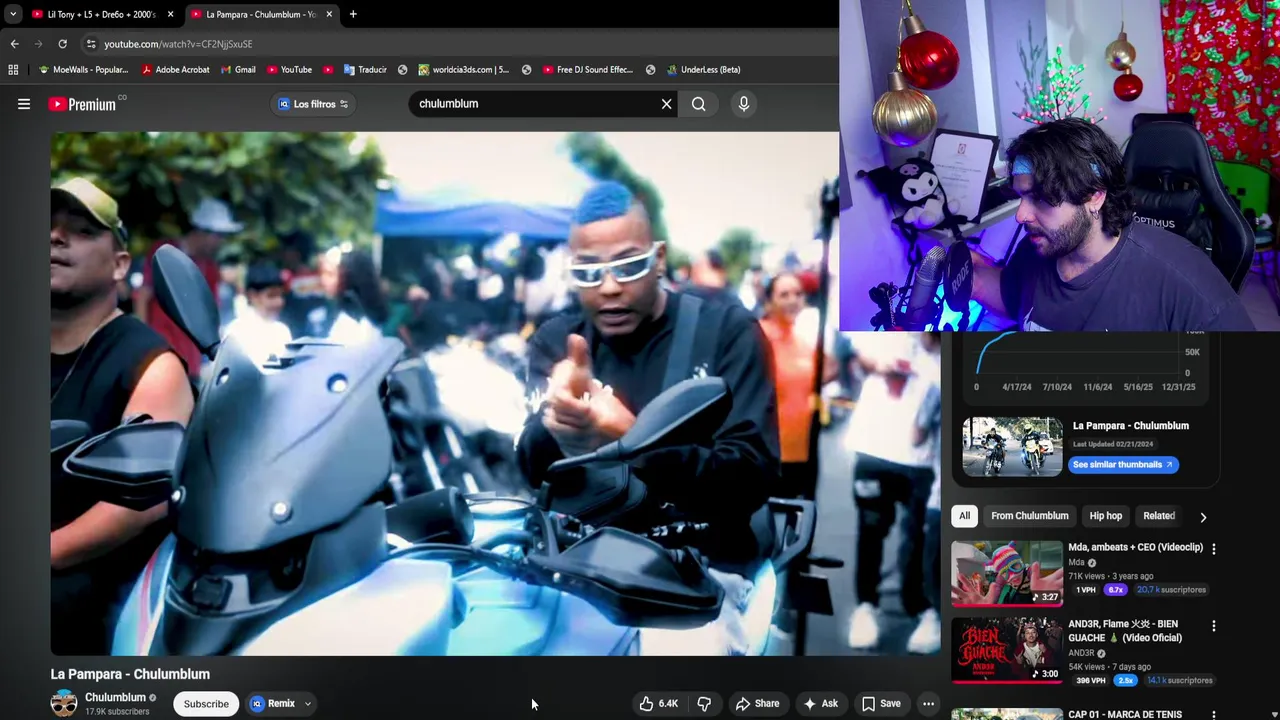
Task: Open more actions ellipsis under the video
Action: [928, 704]
